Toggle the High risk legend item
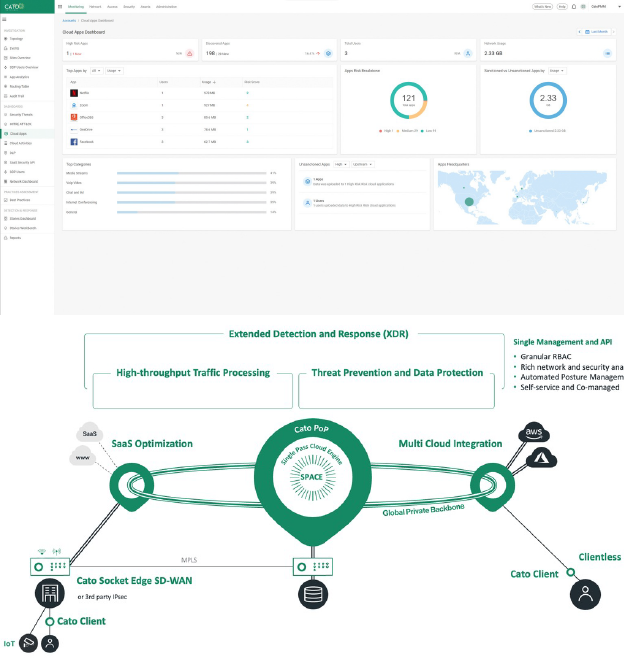This screenshot has height=672, width=624. click(386, 131)
